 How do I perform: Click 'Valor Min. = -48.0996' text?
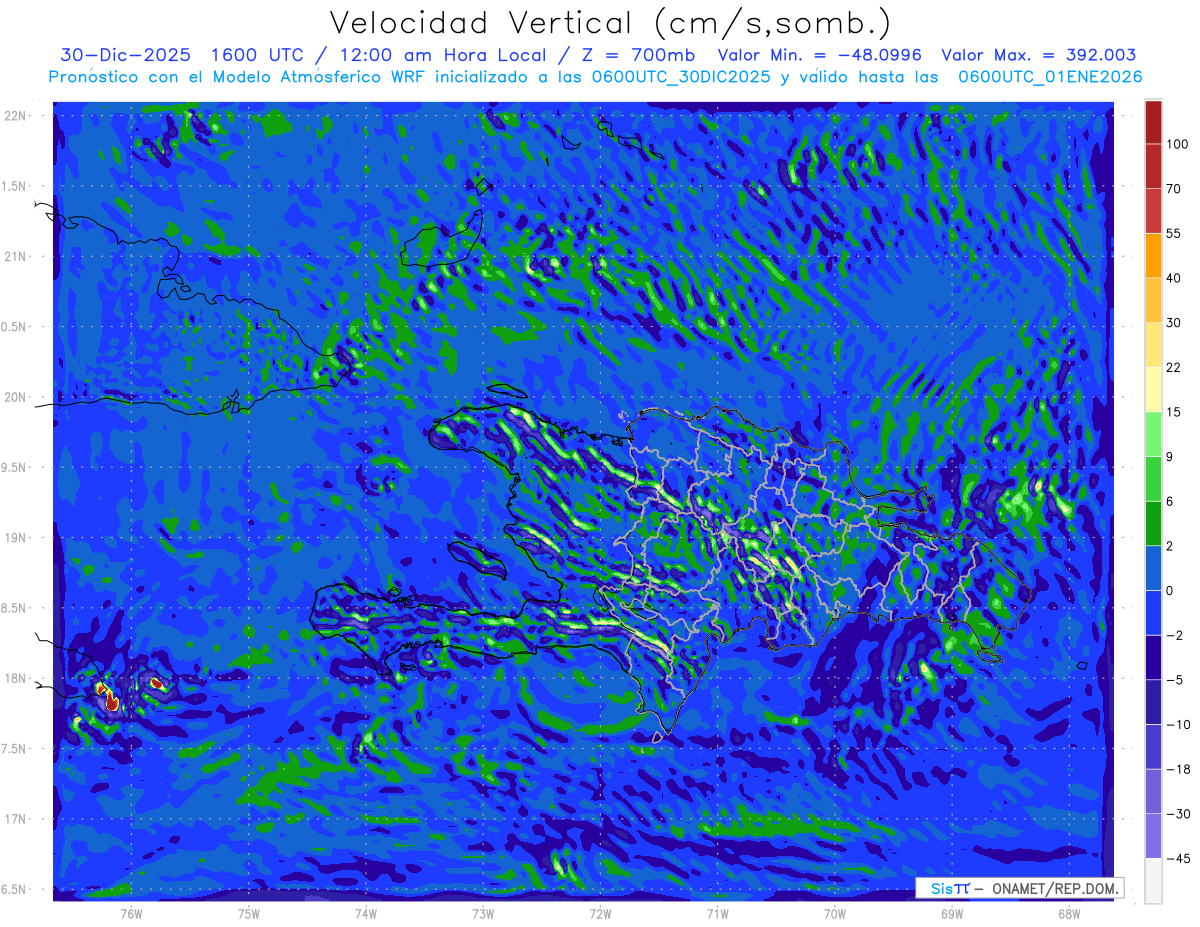[820, 55]
